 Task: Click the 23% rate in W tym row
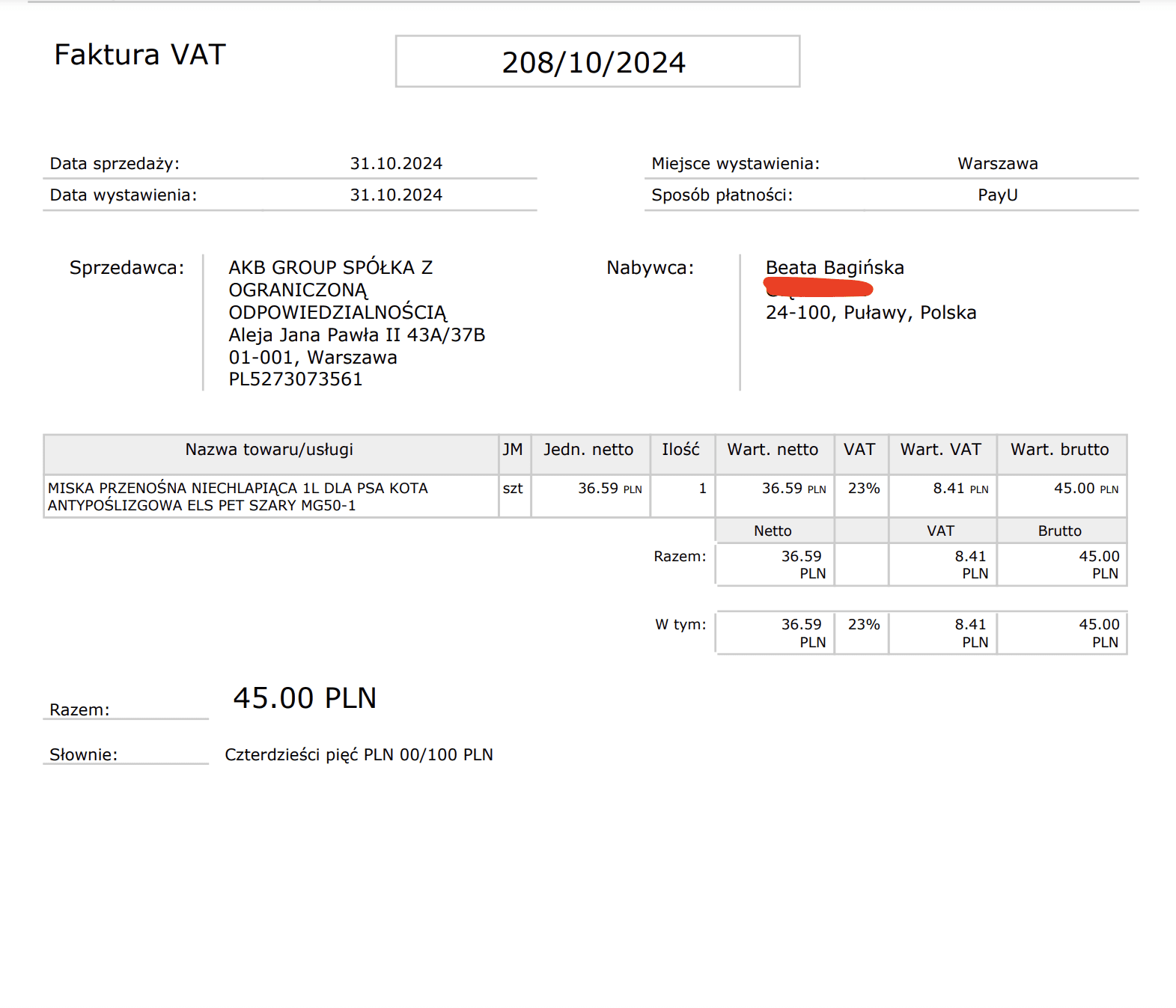[864, 625]
